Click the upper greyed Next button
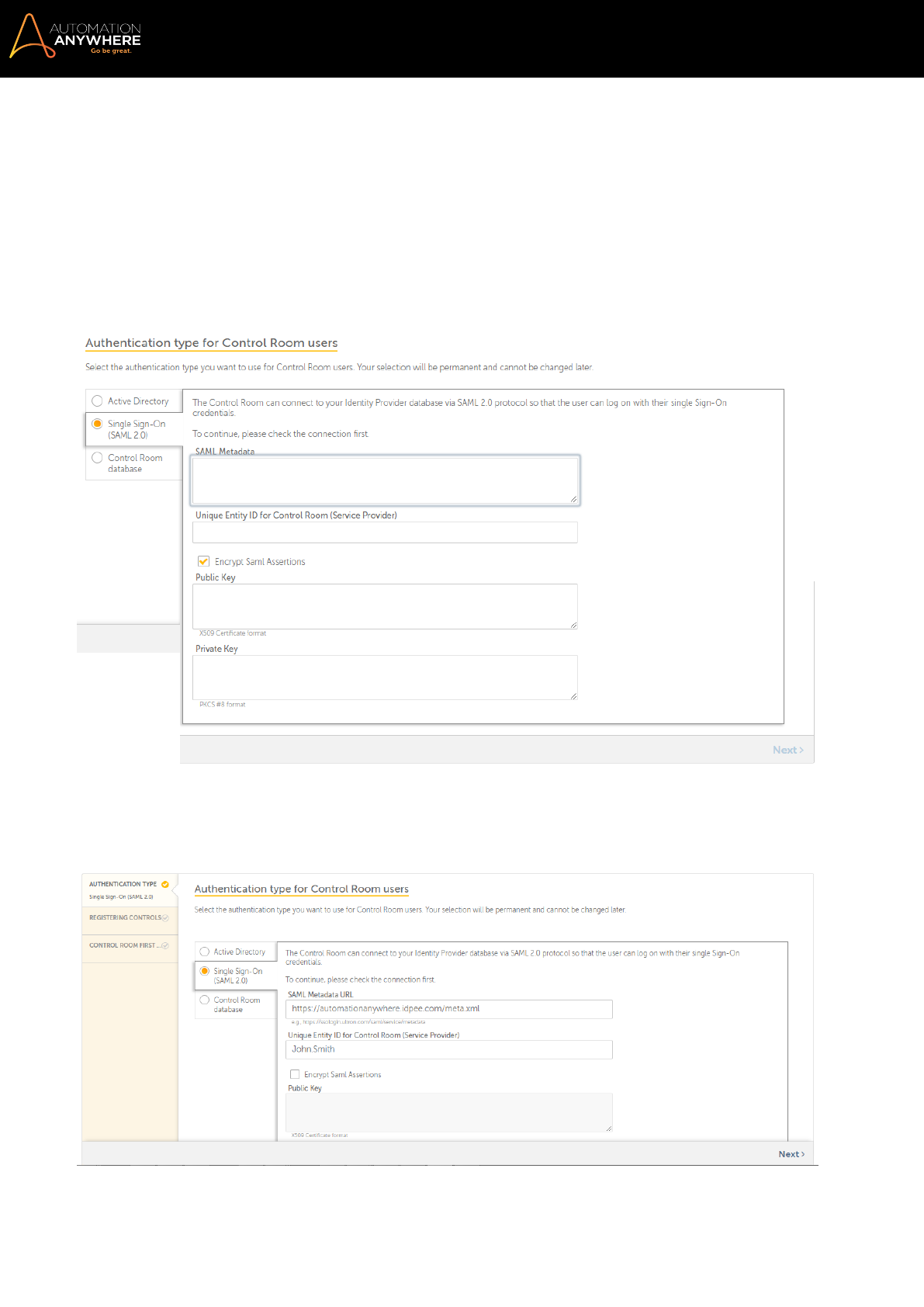924x1307 pixels. point(787,750)
